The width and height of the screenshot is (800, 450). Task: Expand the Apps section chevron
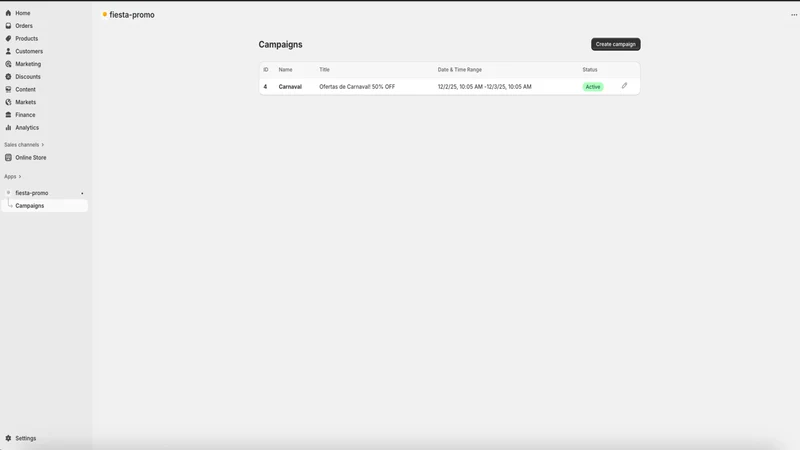pyautogui.click(x=20, y=177)
